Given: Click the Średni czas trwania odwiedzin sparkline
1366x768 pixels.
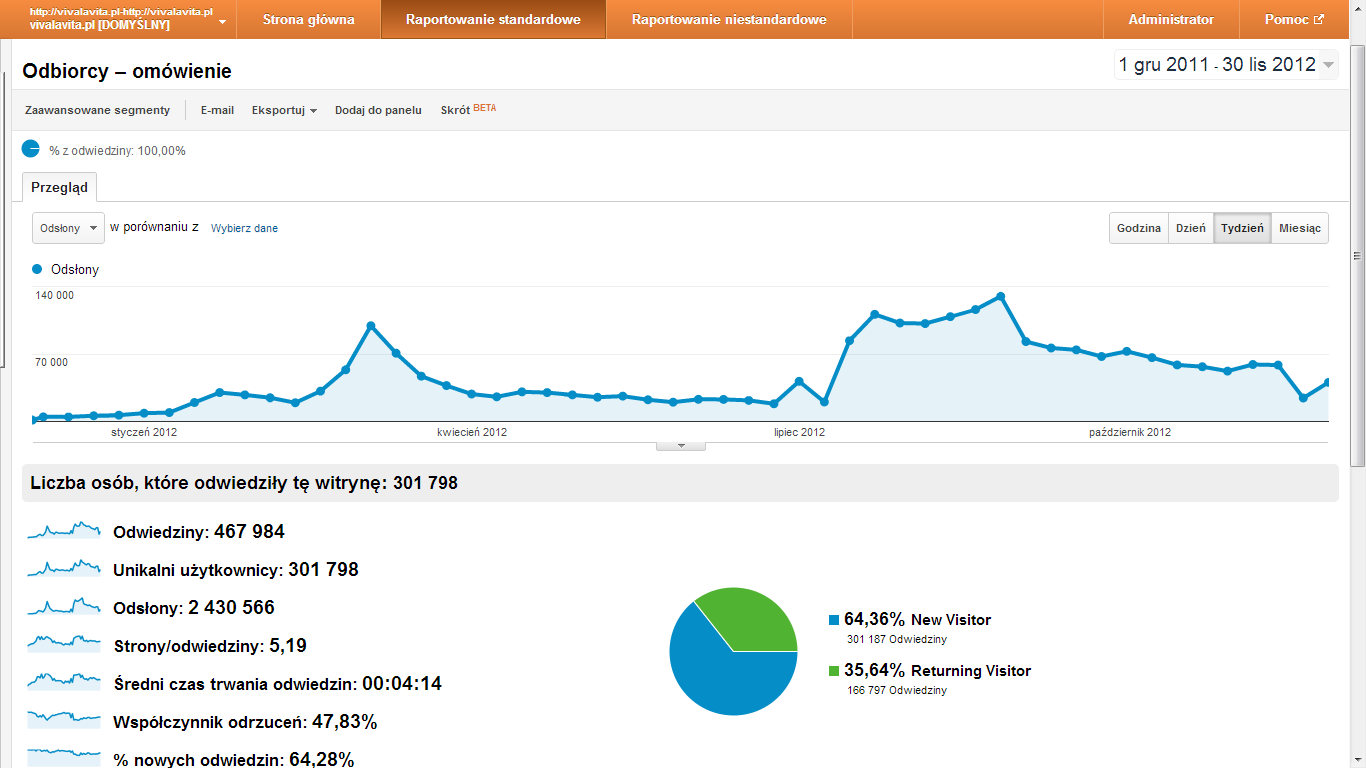Looking at the screenshot, I should (64, 682).
